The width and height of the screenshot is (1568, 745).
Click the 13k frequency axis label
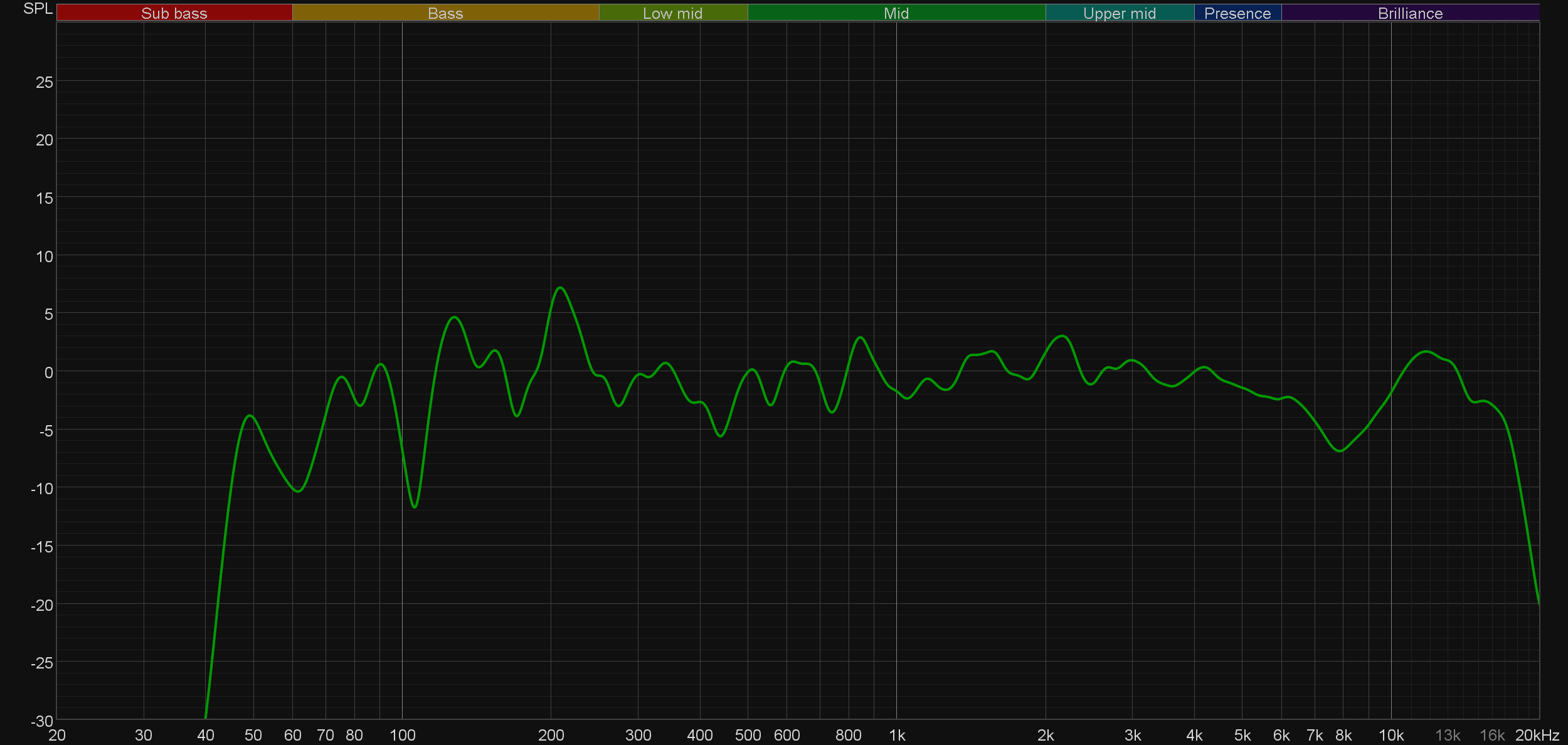pyautogui.click(x=1448, y=735)
